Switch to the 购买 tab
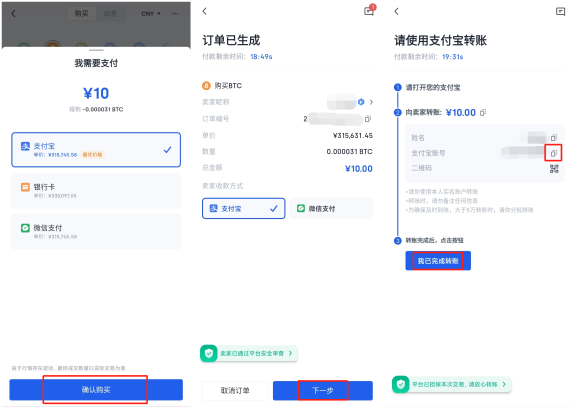Image resolution: width=576 pixels, height=408 pixels. click(81, 14)
